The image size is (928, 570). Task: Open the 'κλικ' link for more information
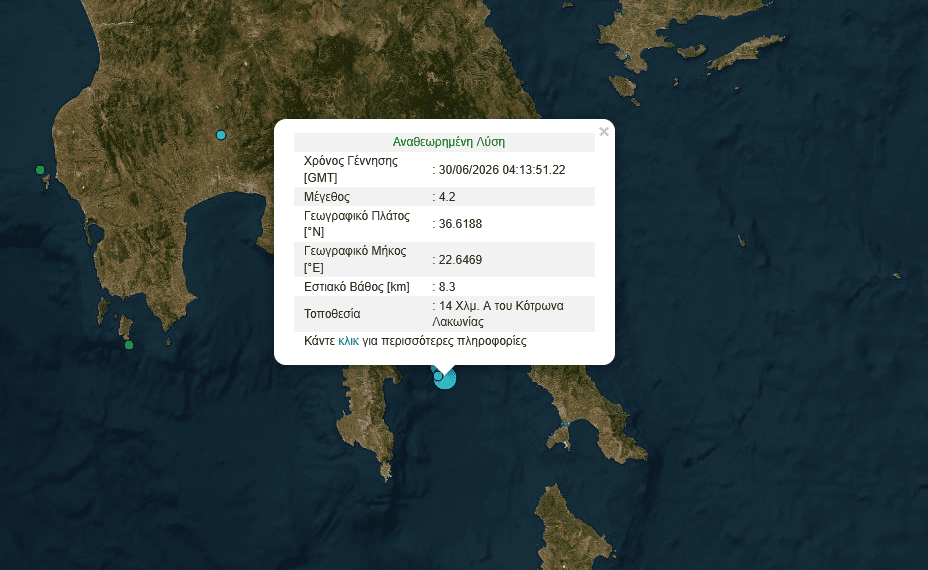click(x=348, y=341)
